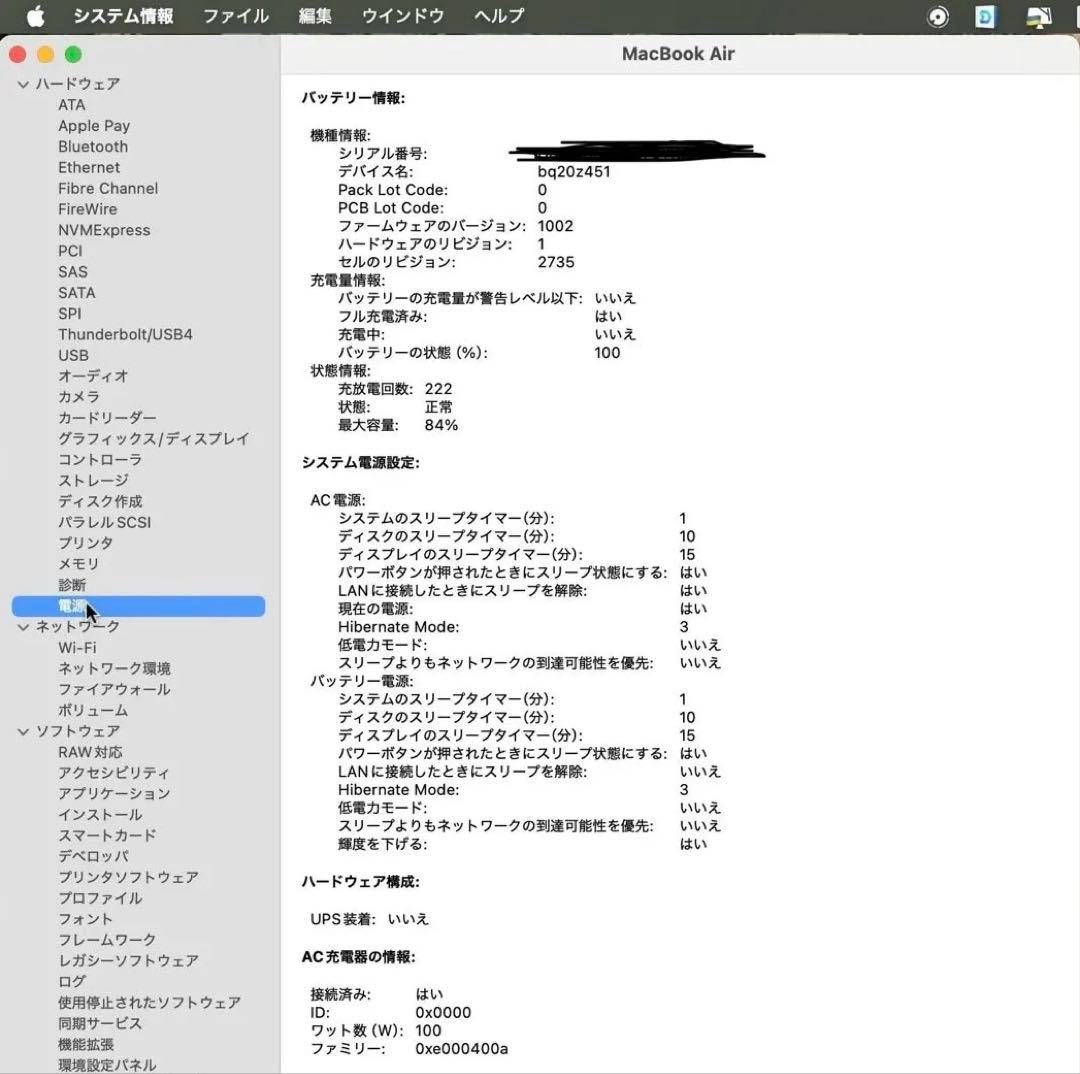
Task: Open the ヘルプ menu
Action: 497,15
